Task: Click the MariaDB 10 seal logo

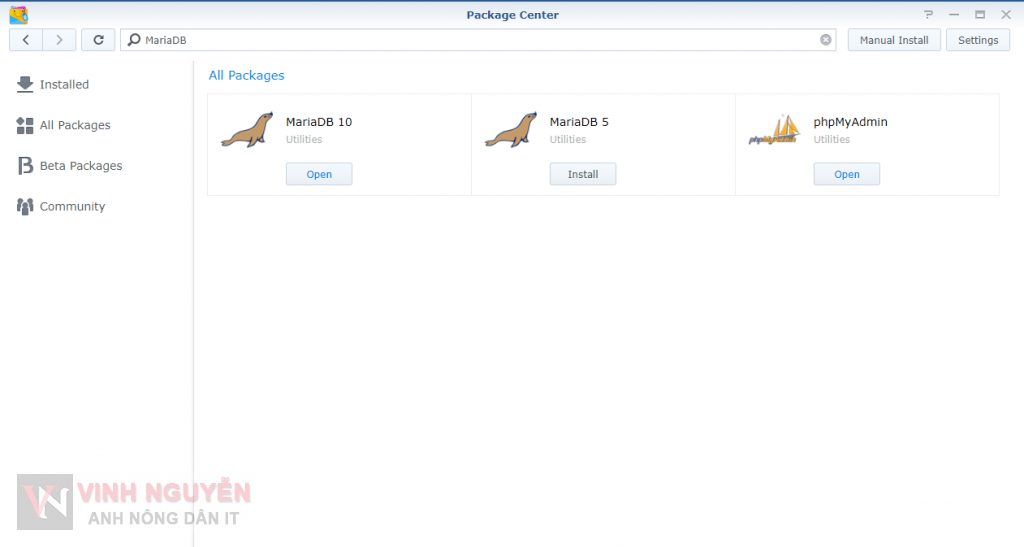Action: point(246,130)
